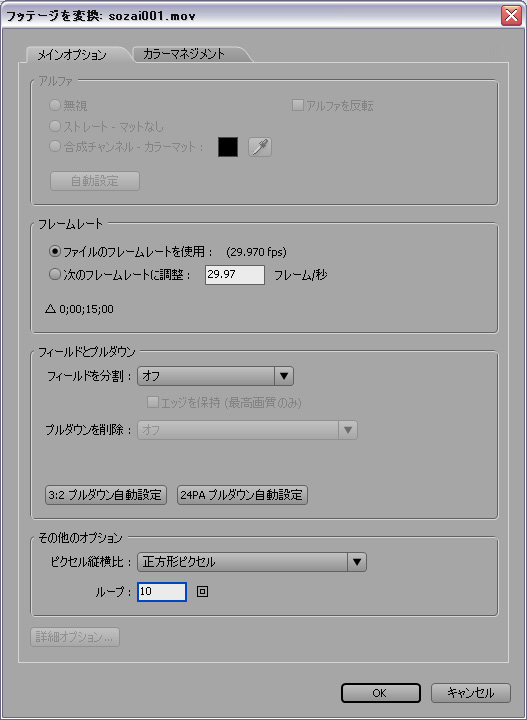Open プルダウンを削除 dropdown
Screen dimensions: 527x720
coord(247,430)
